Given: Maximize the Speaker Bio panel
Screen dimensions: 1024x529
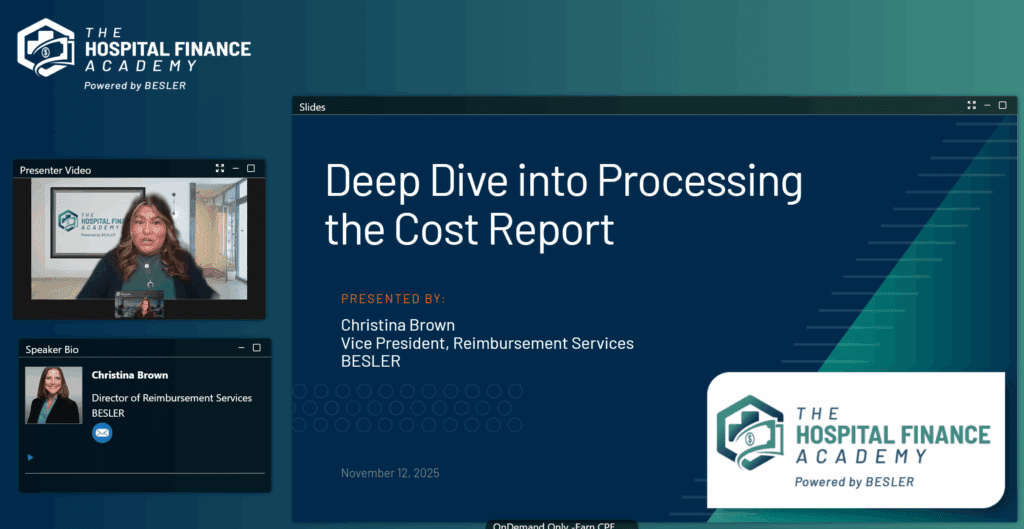Looking at the screenshot, I should coord(257,348).
